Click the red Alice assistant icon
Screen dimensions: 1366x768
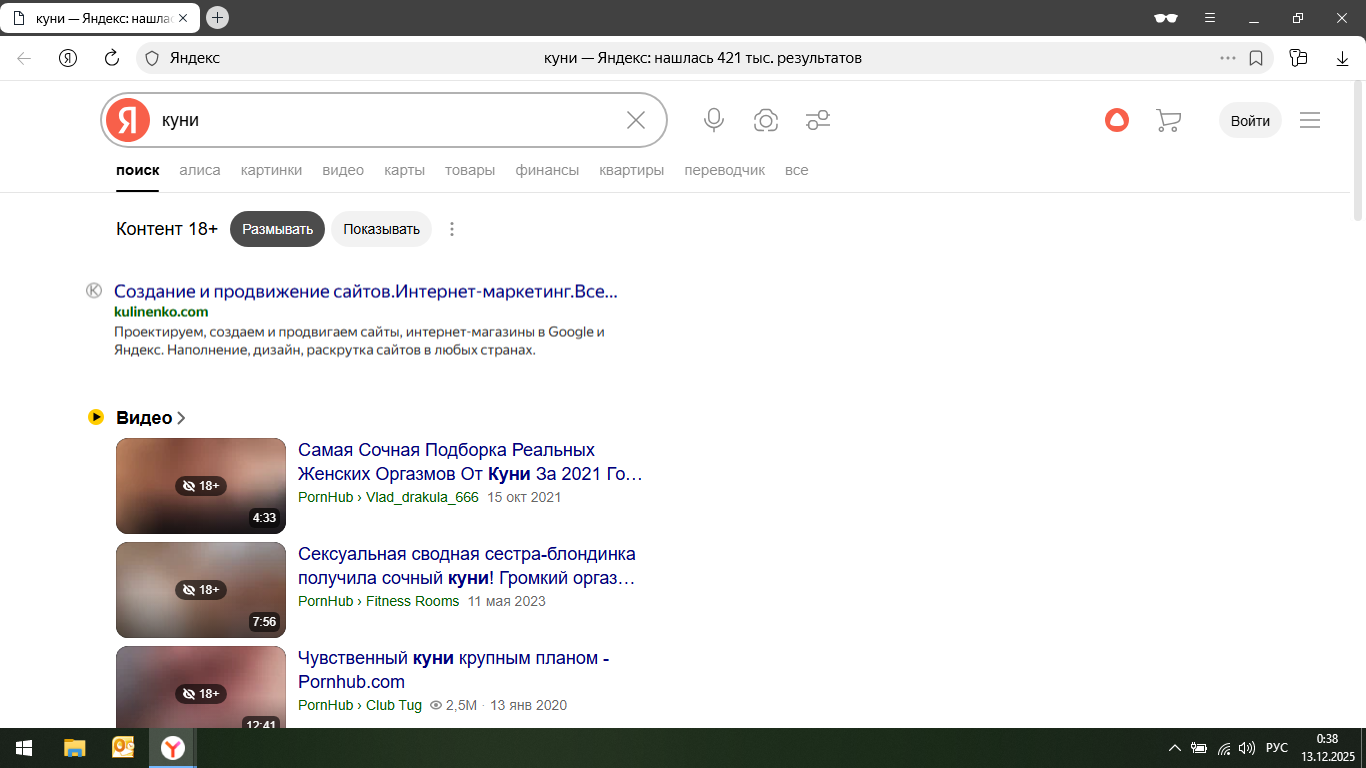tap(1116, 120)
